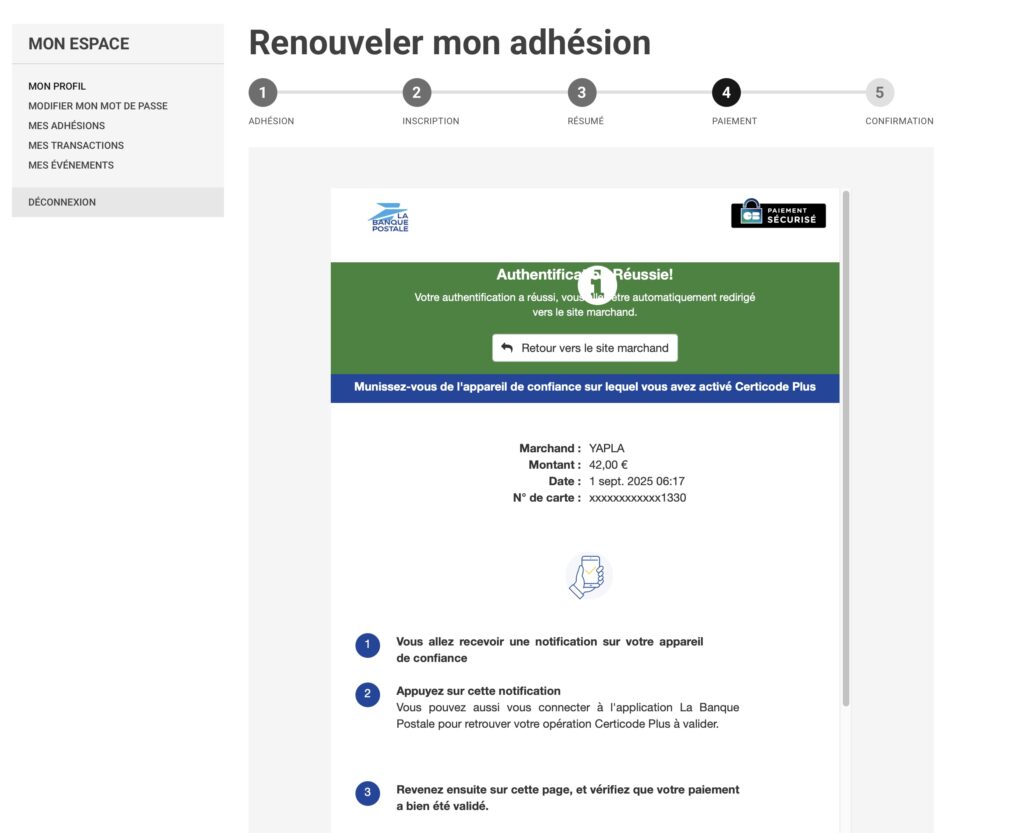Screen dimensions: 1024x833
Task: Click the active step 4 Paiement circle
Action: [x=726, y=93]
